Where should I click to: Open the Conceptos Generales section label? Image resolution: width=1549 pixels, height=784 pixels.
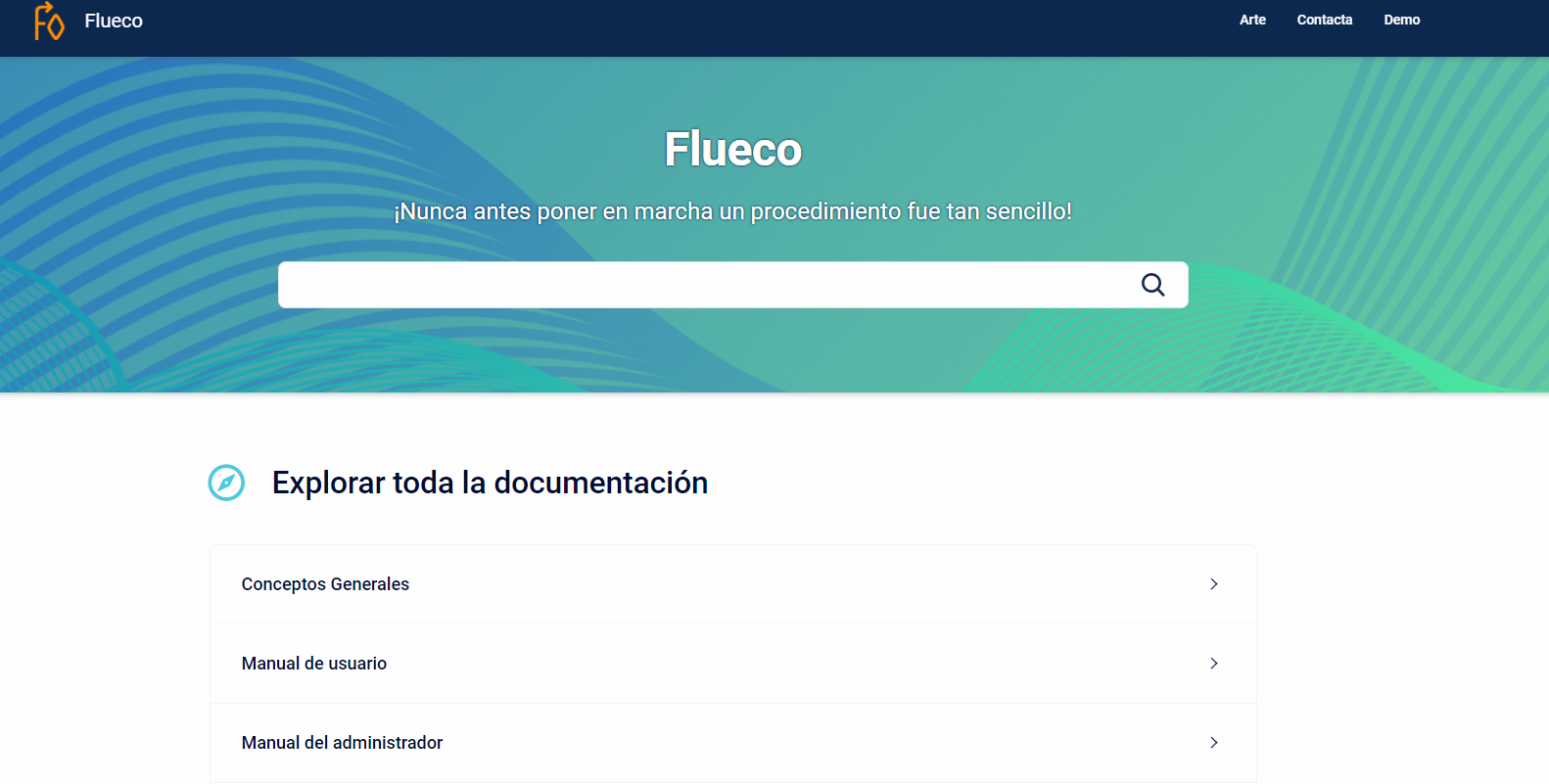click(325, 584)
